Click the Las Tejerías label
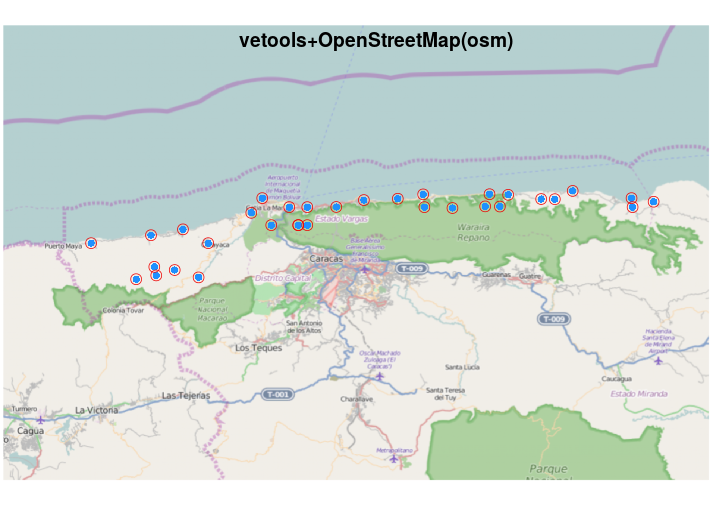 pyautogui.click(x=186, y=396)
